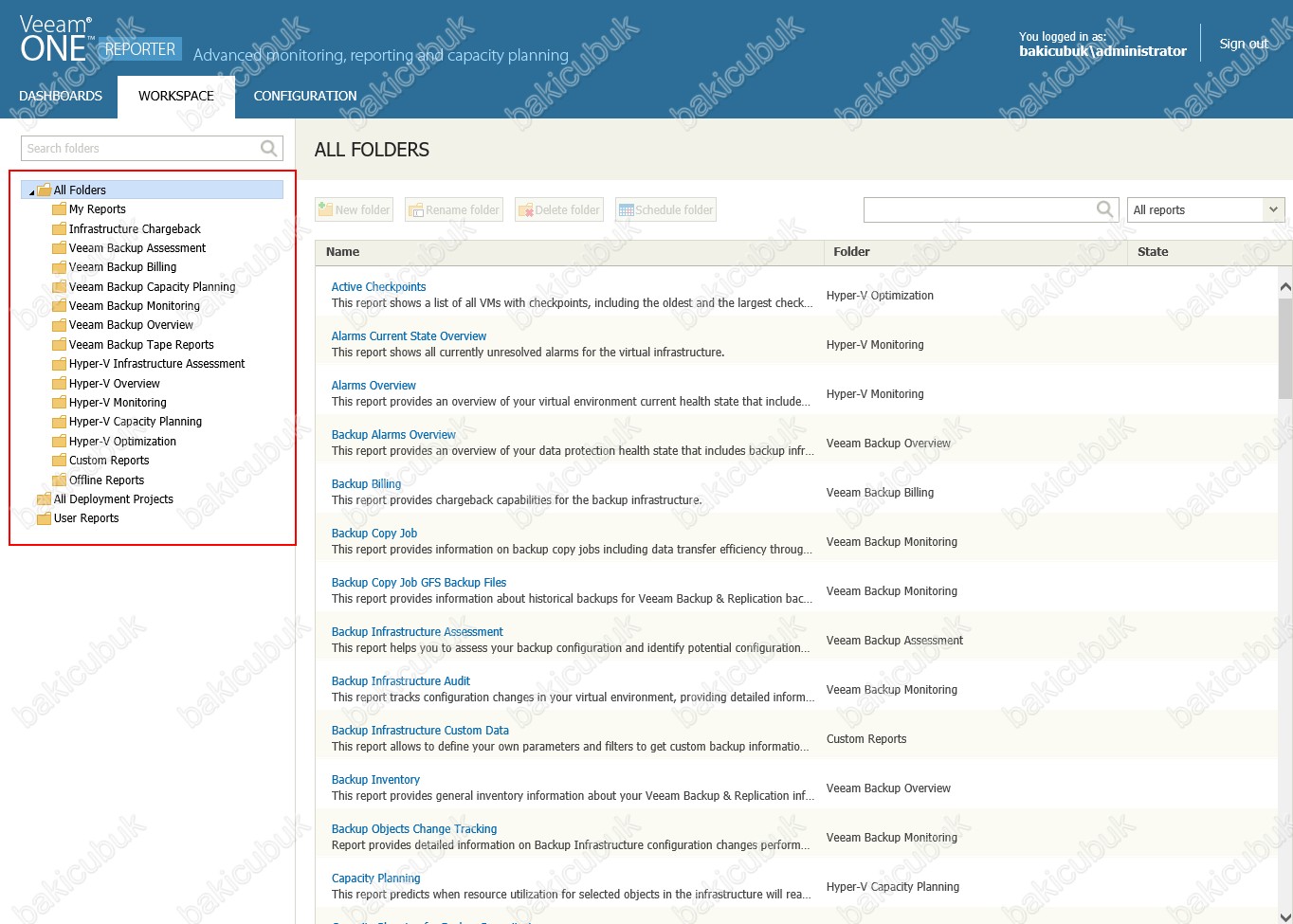The width and height of the screenshot is (1293, 924).
Task: Open the Backup Inventory report
Action: [x=375, y=780]
